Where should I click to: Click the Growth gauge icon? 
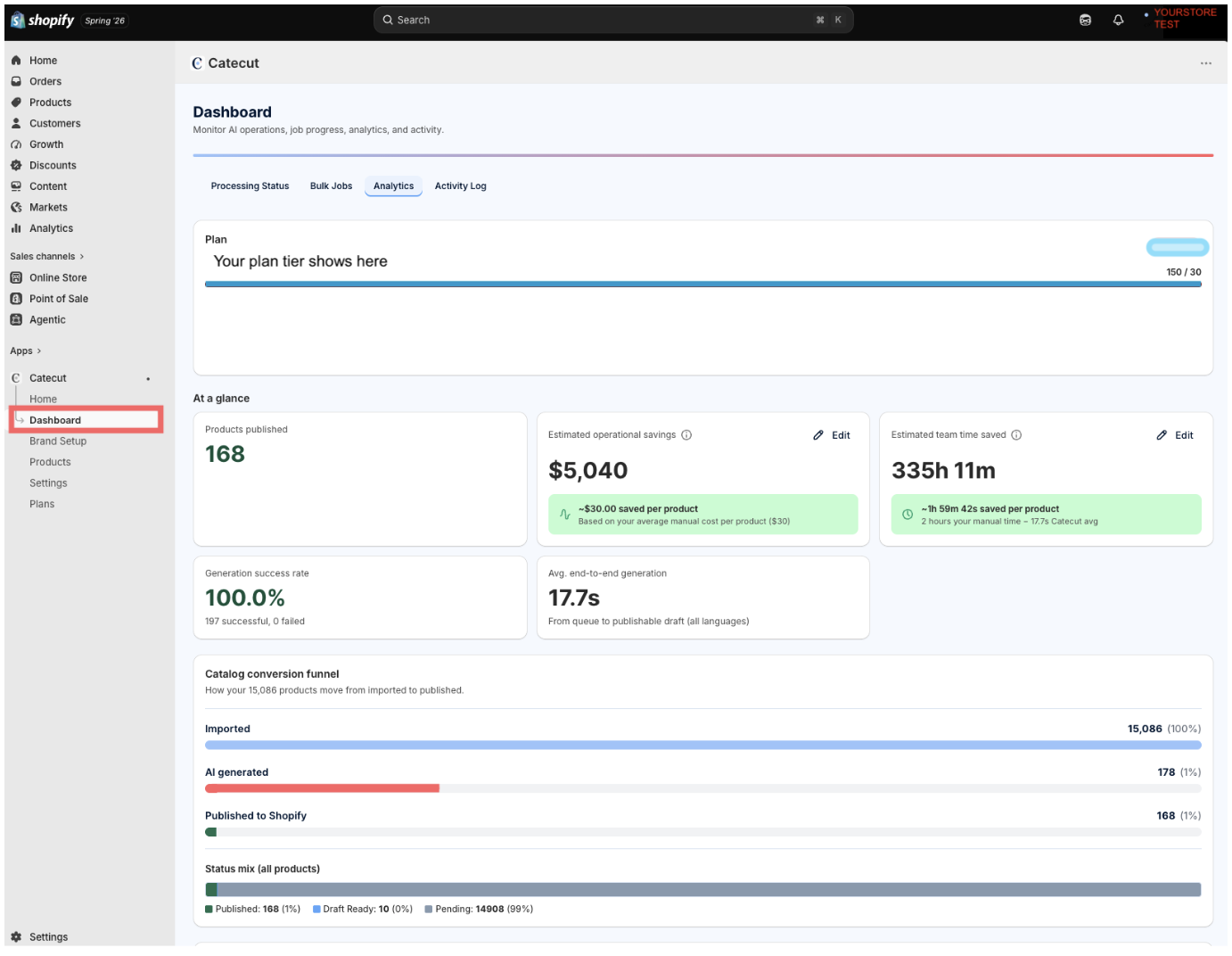coord(16,144)
